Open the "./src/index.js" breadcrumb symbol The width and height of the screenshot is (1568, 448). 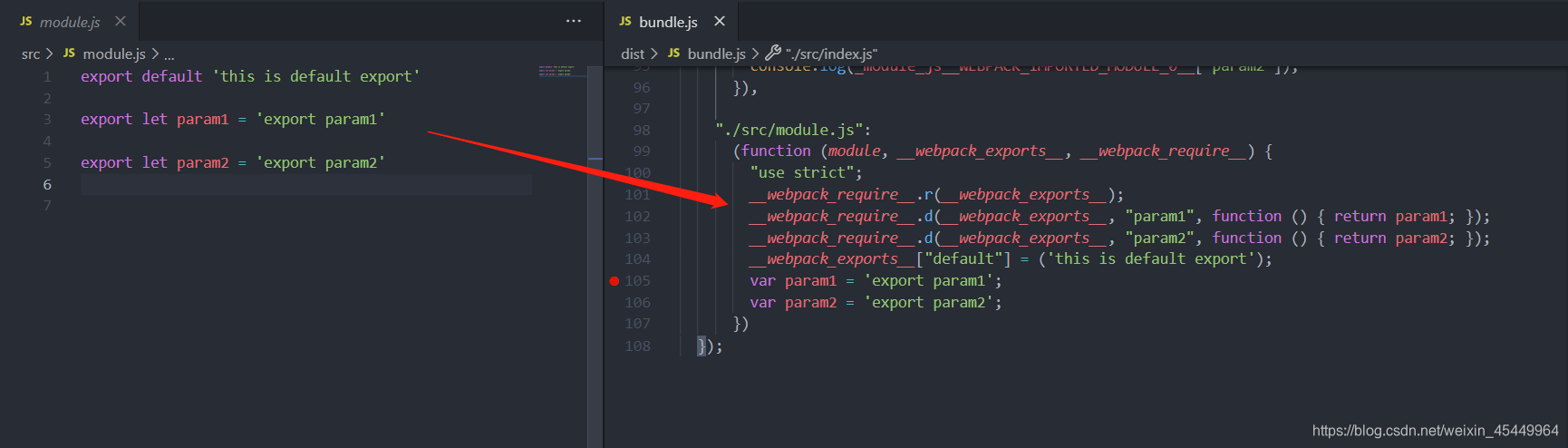point(831,54)
